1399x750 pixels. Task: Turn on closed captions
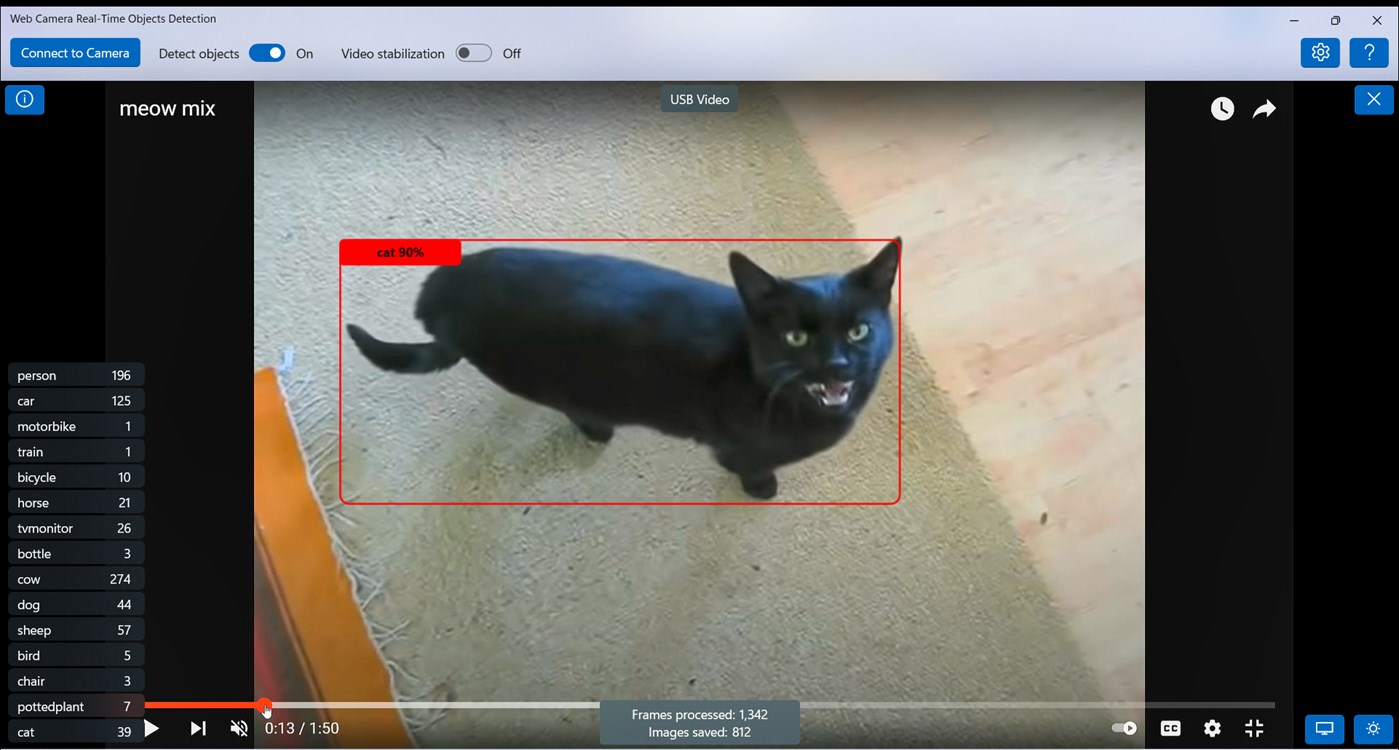1170,729
